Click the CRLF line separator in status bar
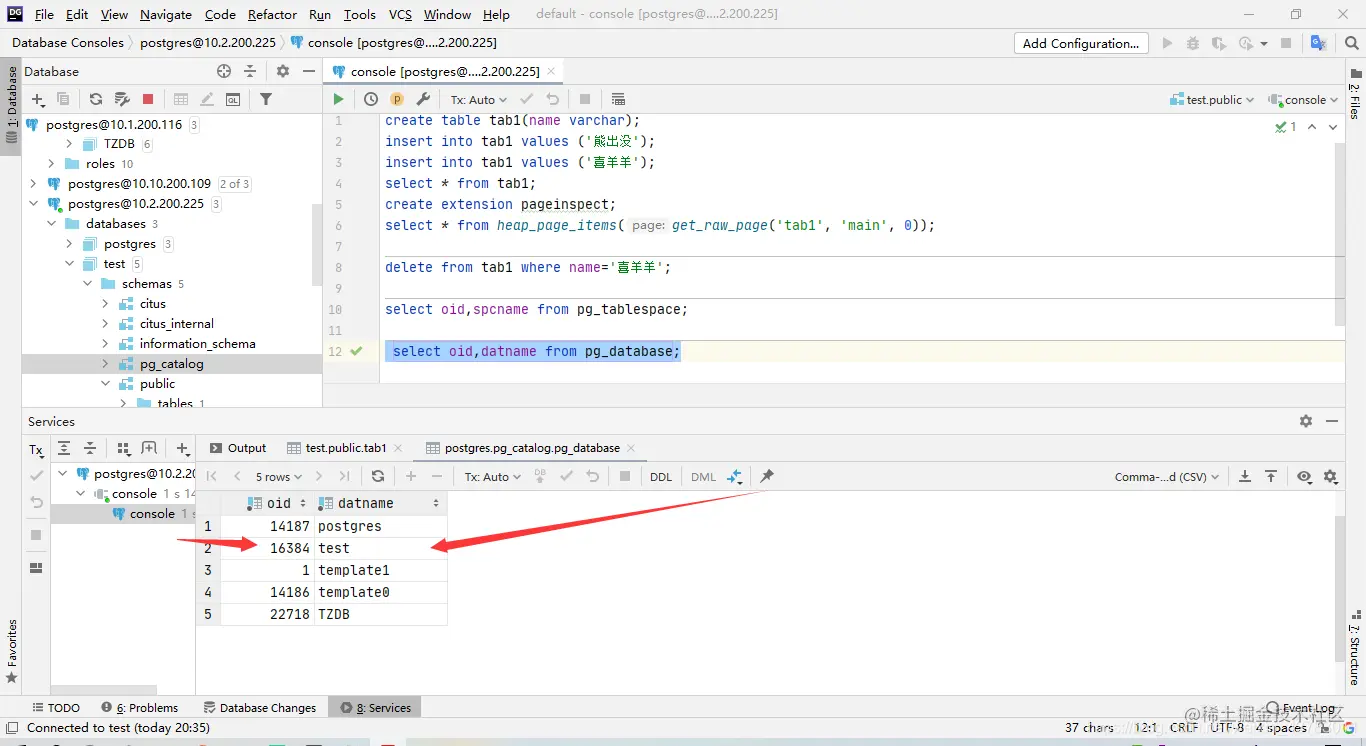This screenshot has height=746, width=1366. pyautogui.click(x=1184, y=728)
